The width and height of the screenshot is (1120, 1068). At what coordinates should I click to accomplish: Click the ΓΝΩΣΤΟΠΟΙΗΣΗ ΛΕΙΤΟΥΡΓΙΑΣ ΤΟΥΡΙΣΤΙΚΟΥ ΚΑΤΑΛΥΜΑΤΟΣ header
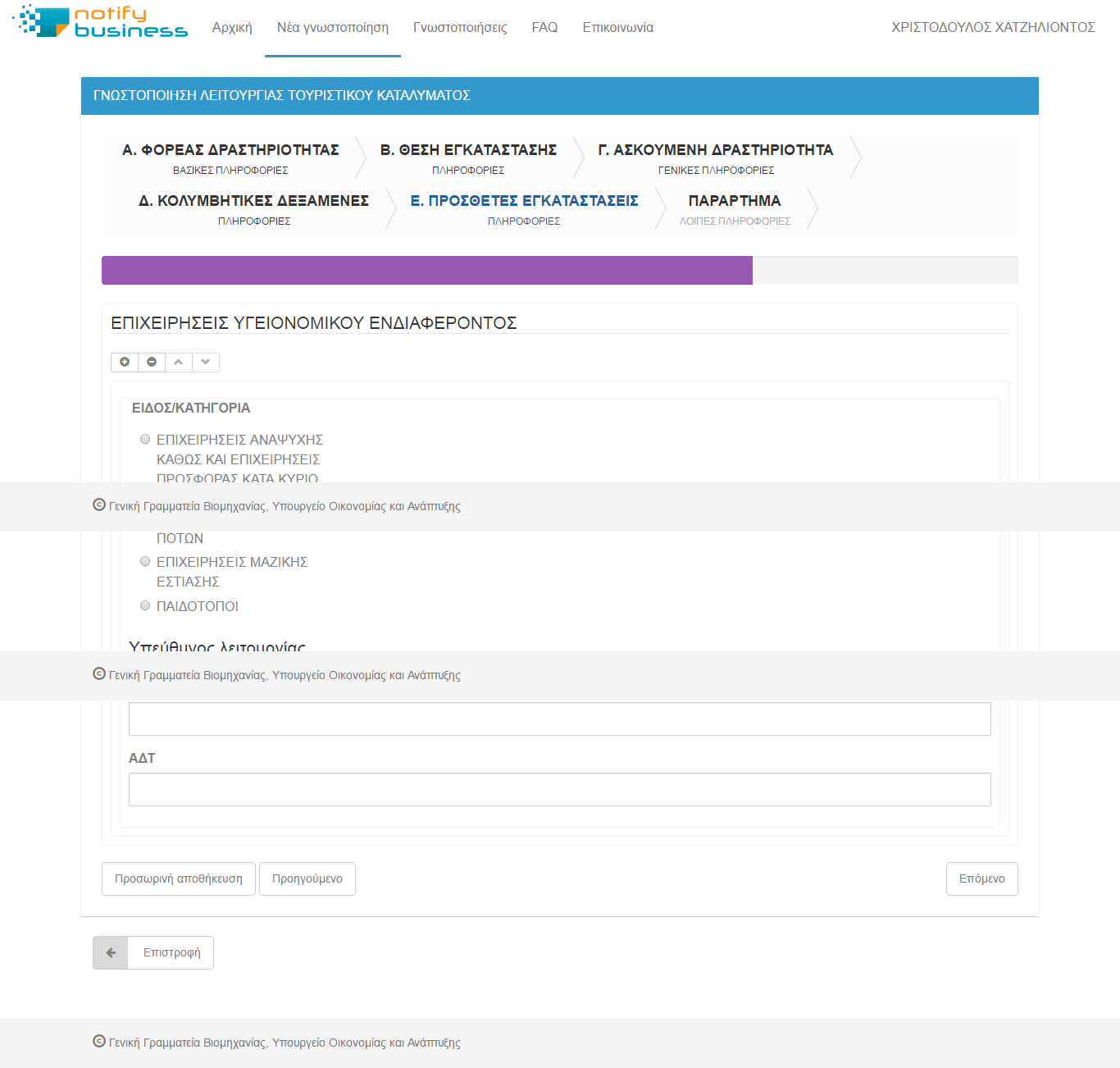tap(560, 96)
